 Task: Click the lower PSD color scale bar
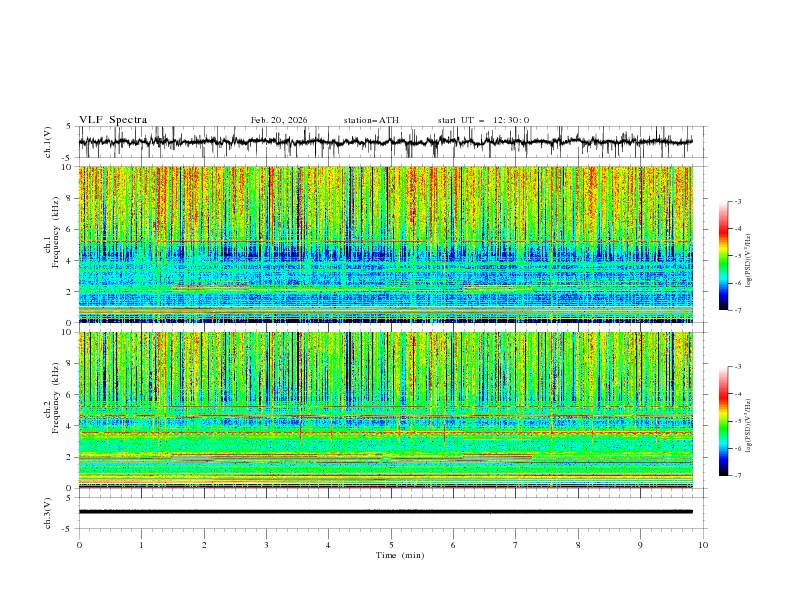pyautogui.click(x=723, y=421)
